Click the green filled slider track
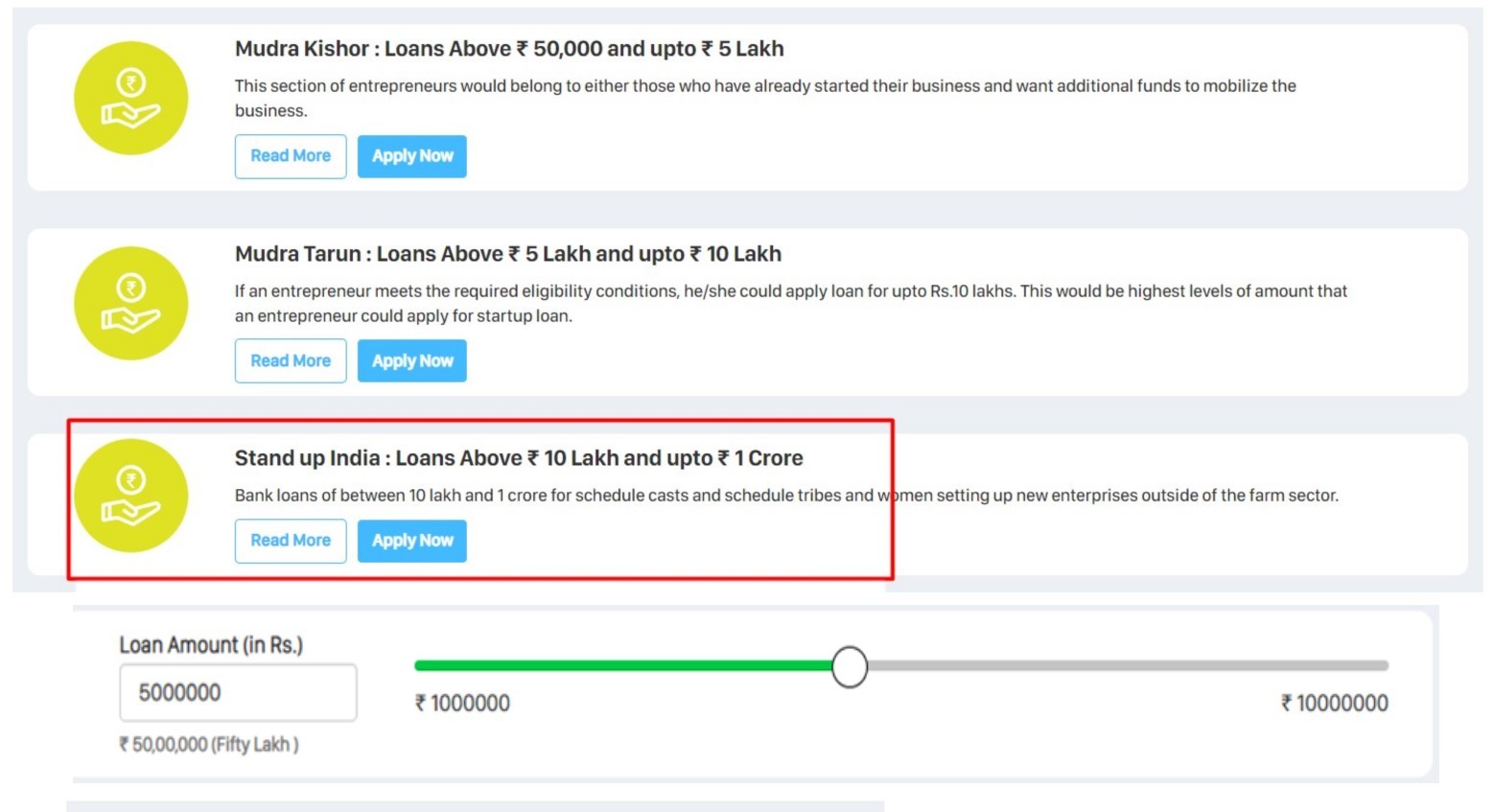 click(x=623, y=664)
